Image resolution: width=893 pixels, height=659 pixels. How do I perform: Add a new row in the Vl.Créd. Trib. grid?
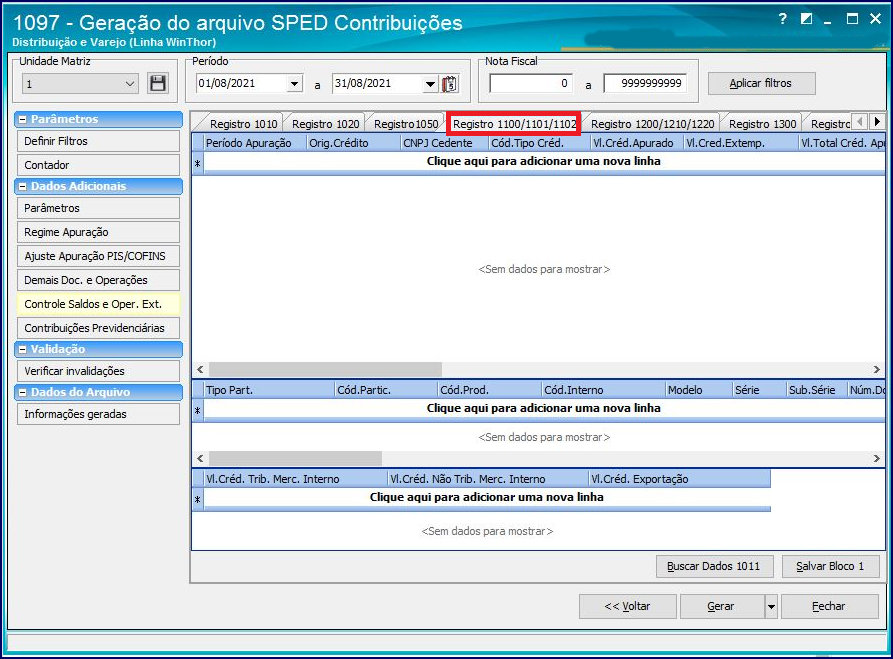pos(487,497)
